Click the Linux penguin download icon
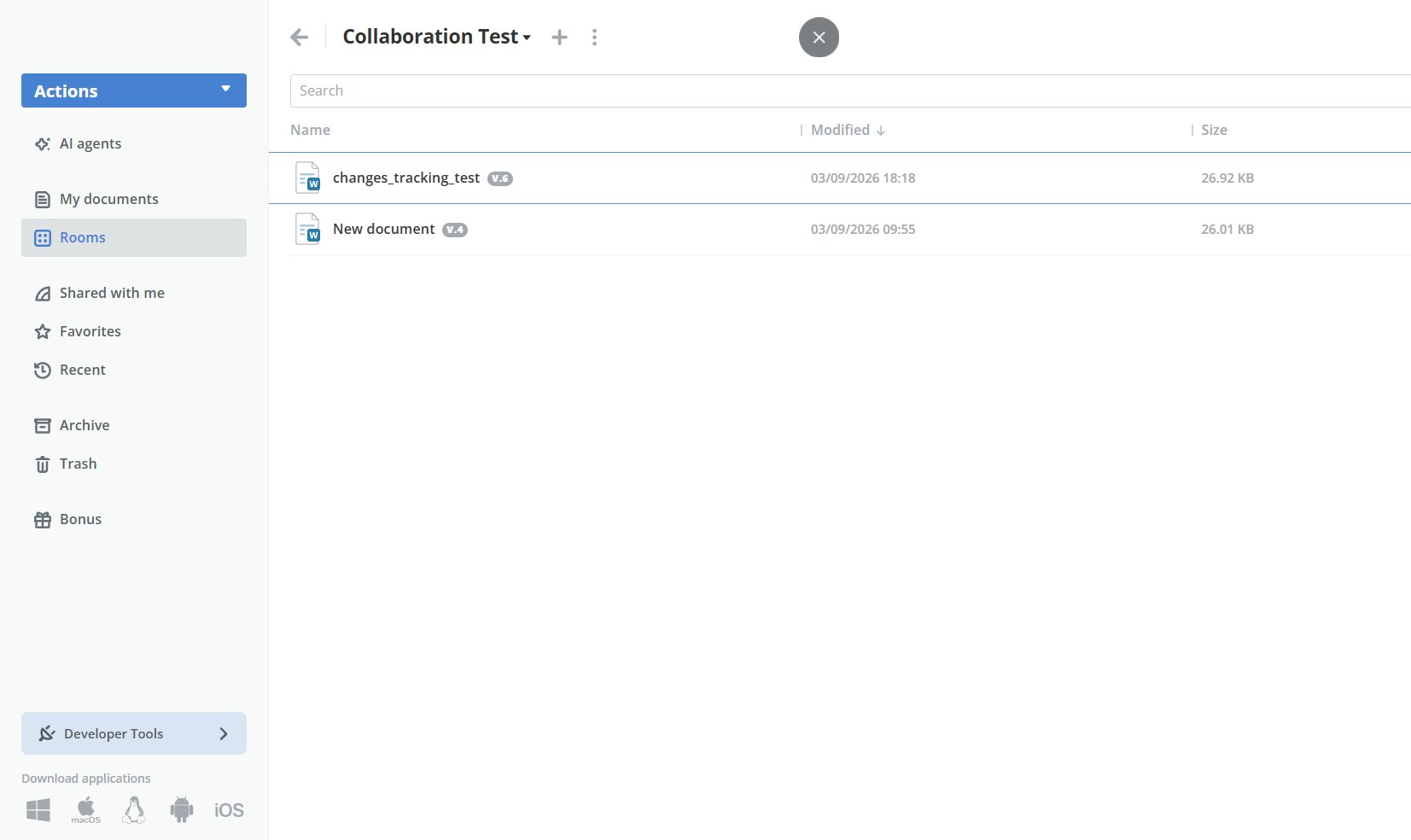Viewport: 1411px width, 840px height. (x=134, y=810)
